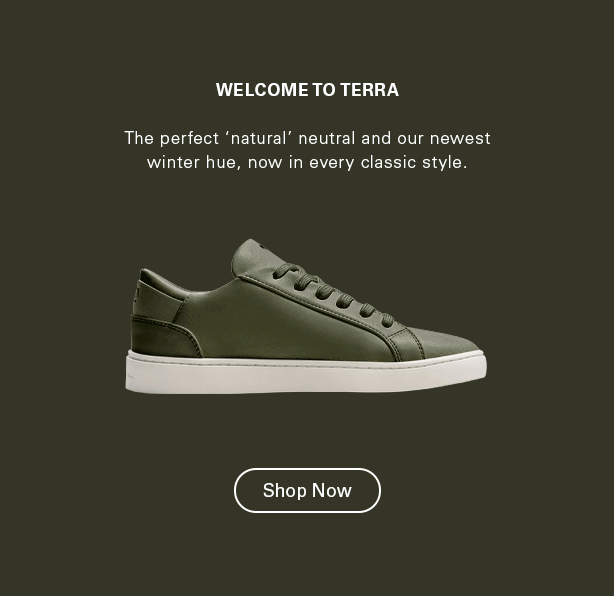Image resolution: width=614 pixels, height=596 pixels.
Task: Click the 'our newest' text in the description
Action: (x=444, y=138)
